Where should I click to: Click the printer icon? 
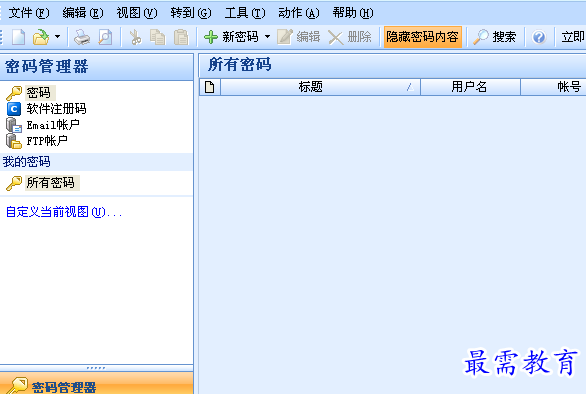pyautogui.click(x=82, y=37)
